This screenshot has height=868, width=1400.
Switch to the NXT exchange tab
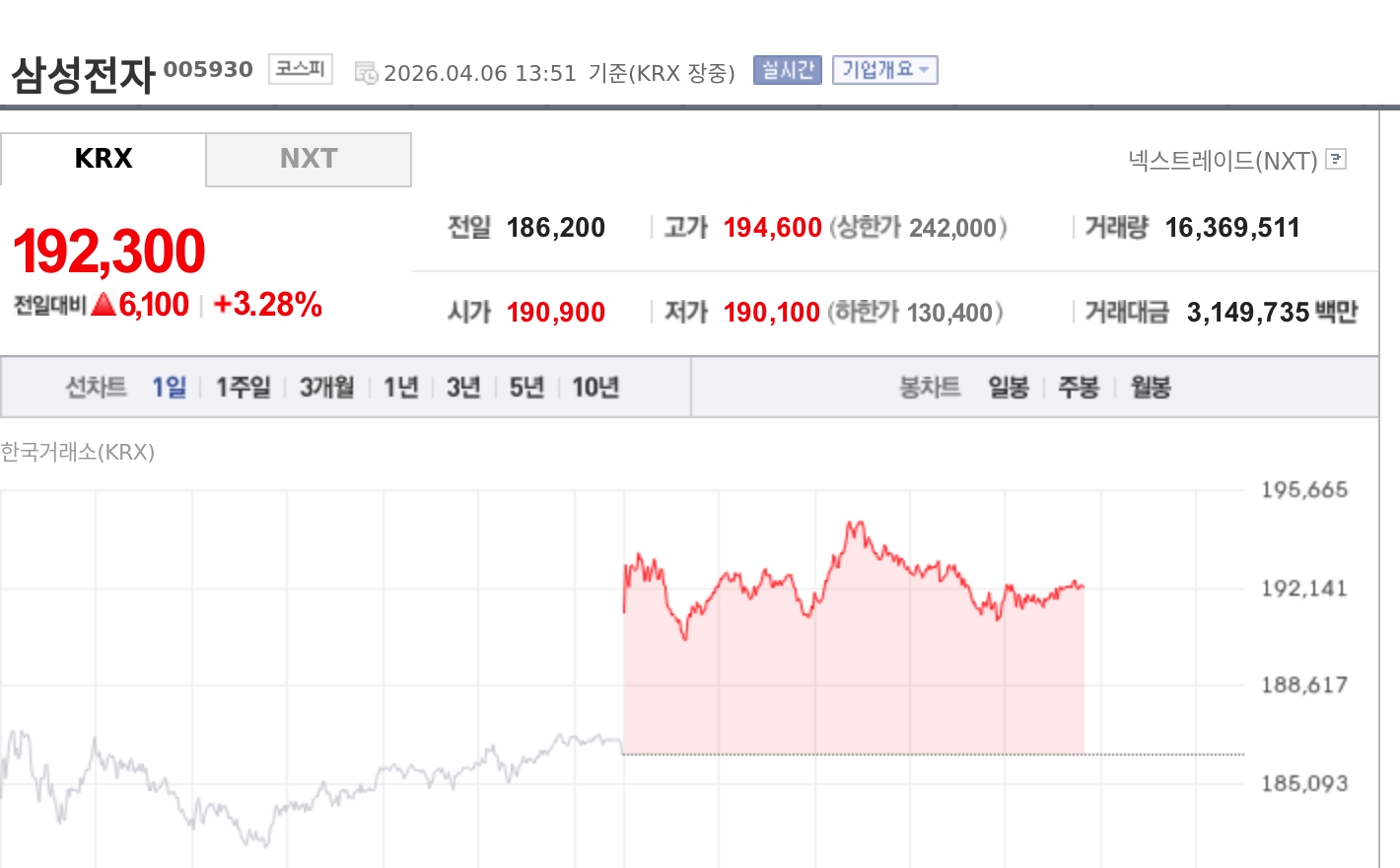308,159
